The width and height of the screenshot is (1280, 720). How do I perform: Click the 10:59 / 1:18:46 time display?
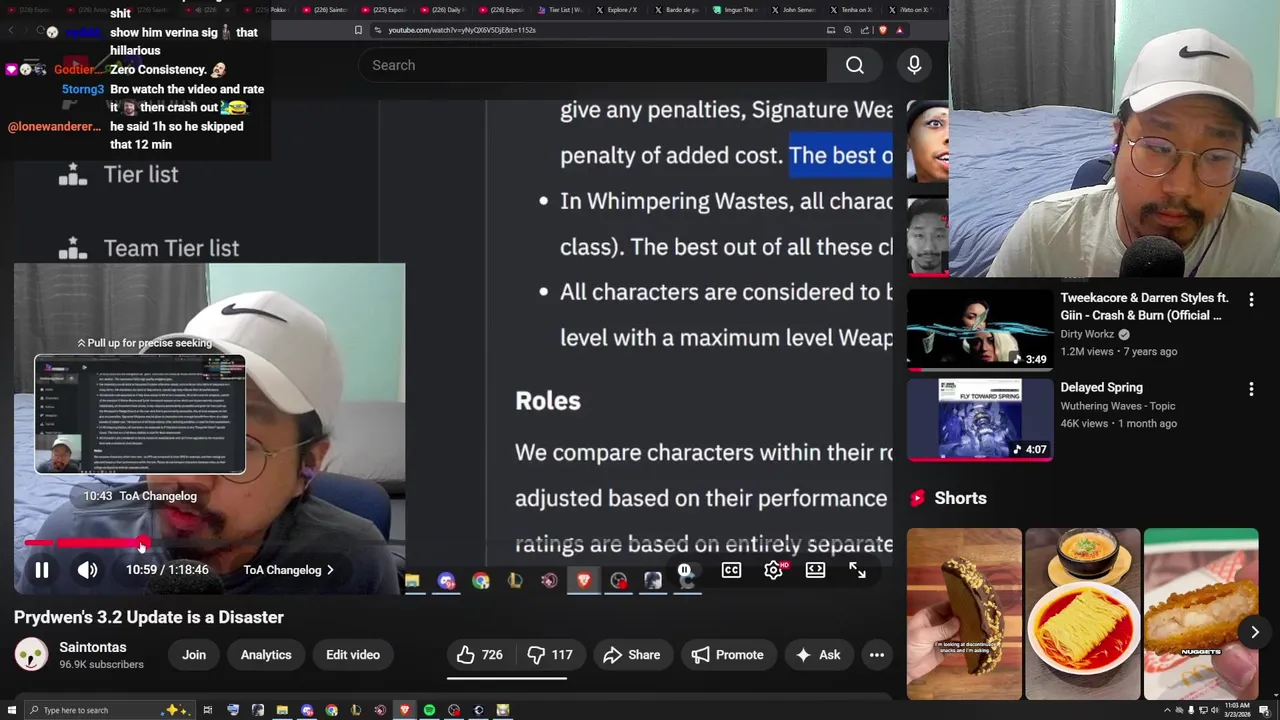click(x=167, y=570)
